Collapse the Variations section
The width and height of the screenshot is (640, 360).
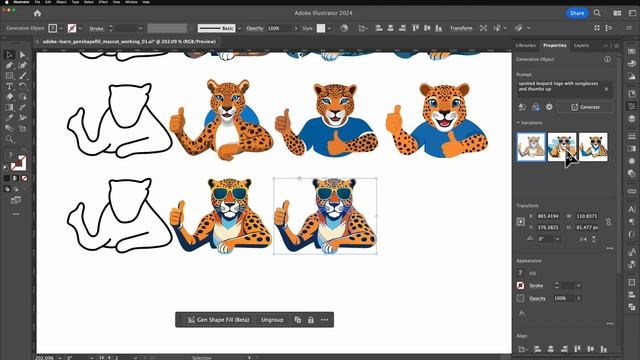point(518,123)
